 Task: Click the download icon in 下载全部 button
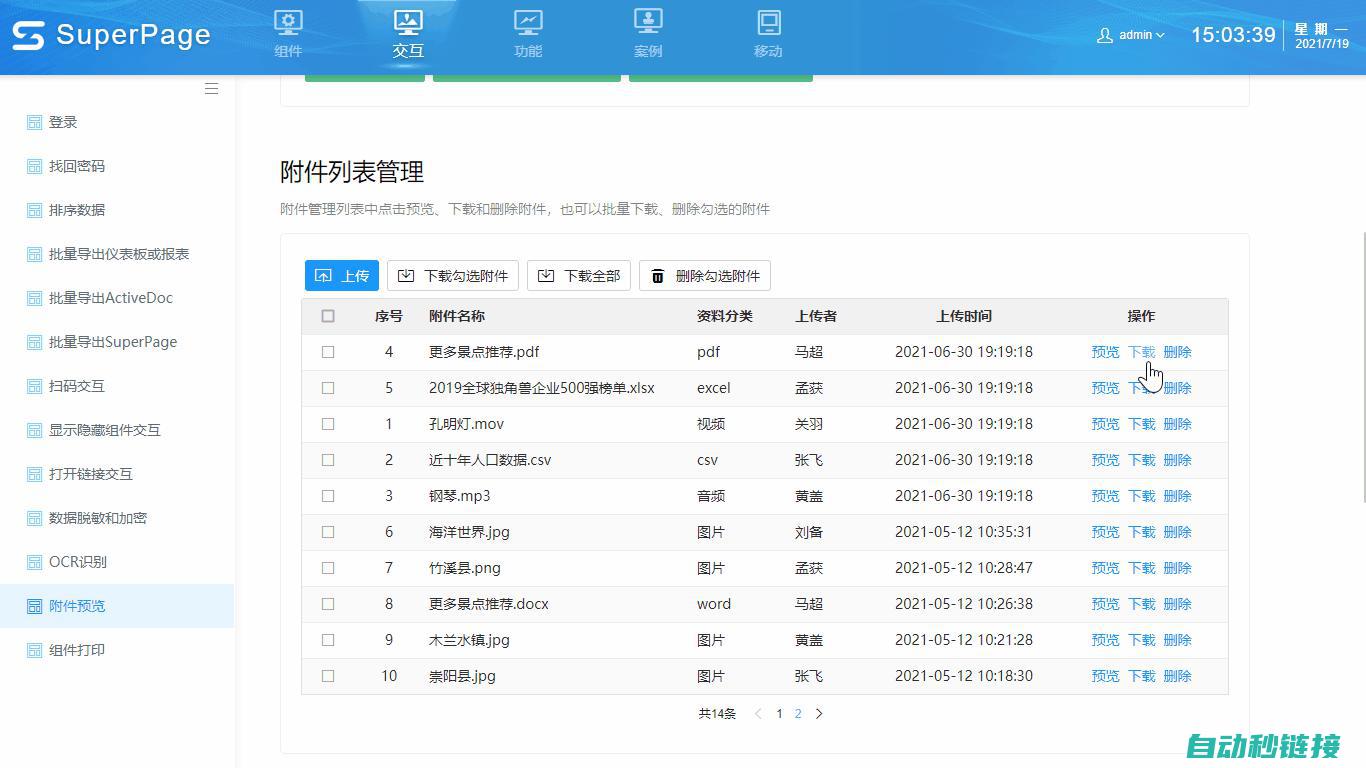coord(546,276)
